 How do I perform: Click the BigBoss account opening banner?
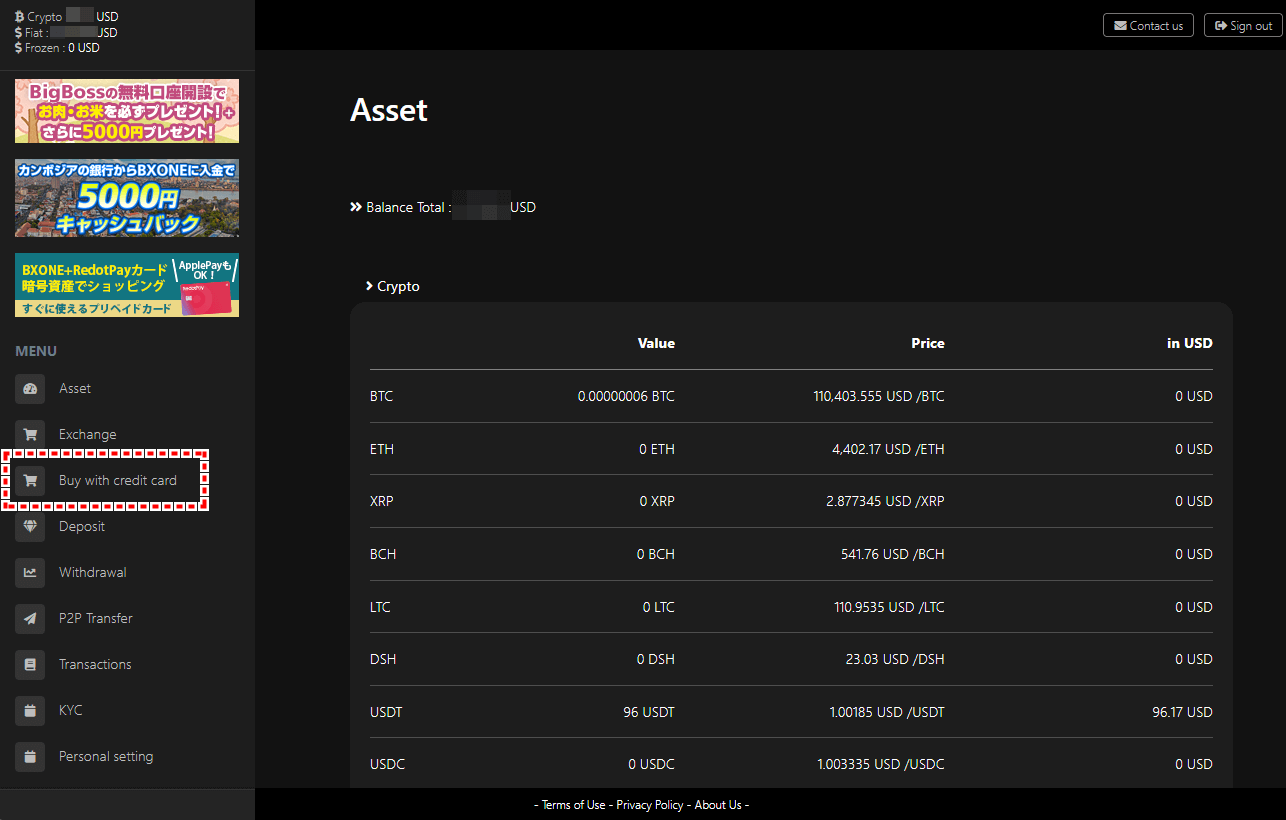coord(127,111)
